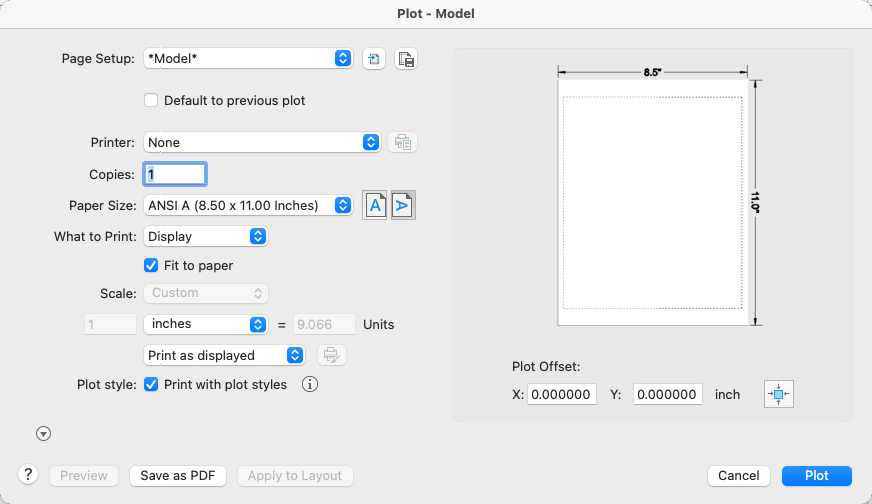Open help with the question mark button

click(28, 475)
